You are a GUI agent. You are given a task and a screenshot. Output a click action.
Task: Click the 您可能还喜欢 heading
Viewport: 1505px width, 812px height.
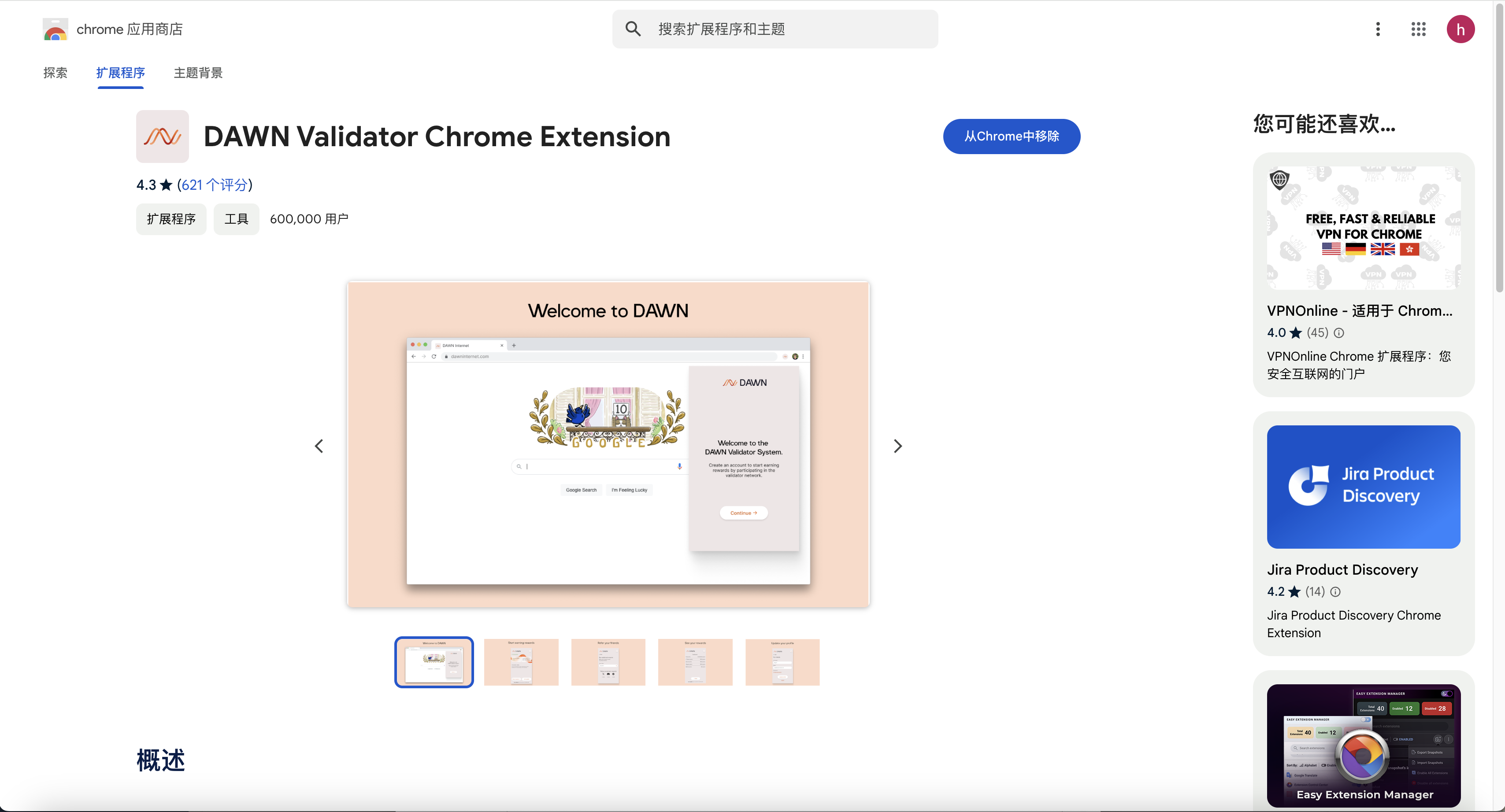point(1324,124)
